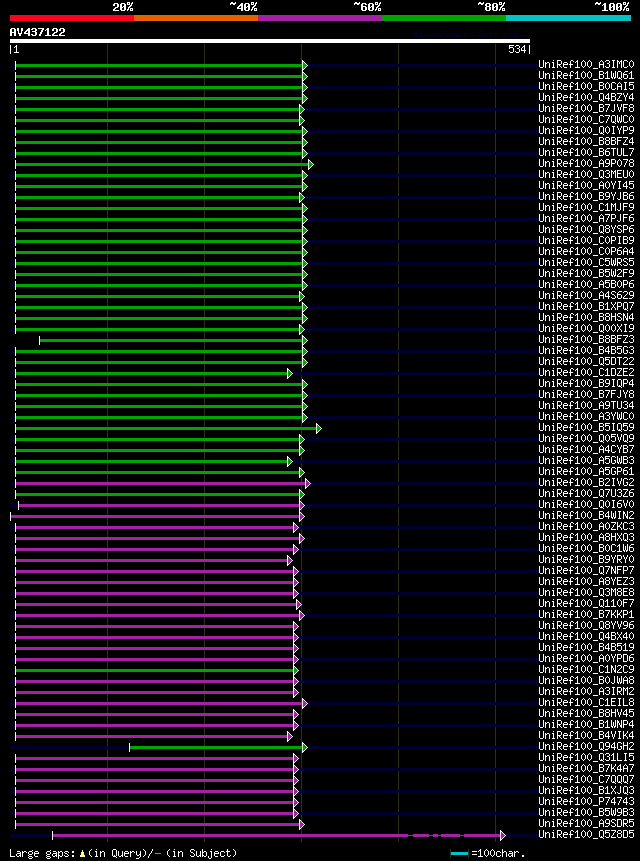The image size is (640, 861).
Task: Click label UniRef100_A9TU34
Action: tap(586, 405)
